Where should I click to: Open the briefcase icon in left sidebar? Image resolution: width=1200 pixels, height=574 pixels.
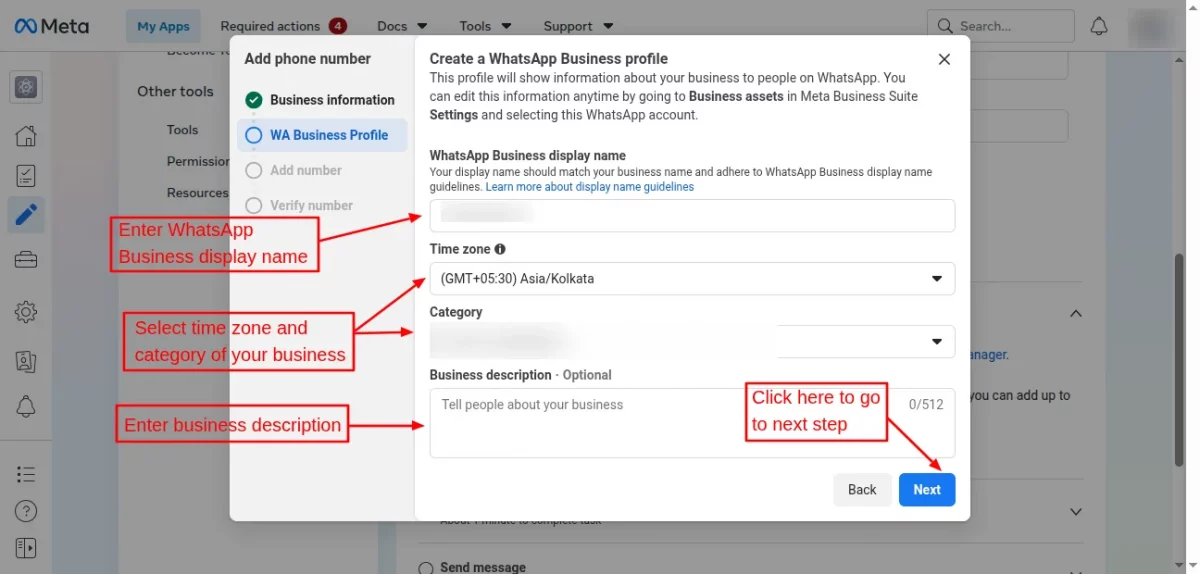(x=26, y=260)
